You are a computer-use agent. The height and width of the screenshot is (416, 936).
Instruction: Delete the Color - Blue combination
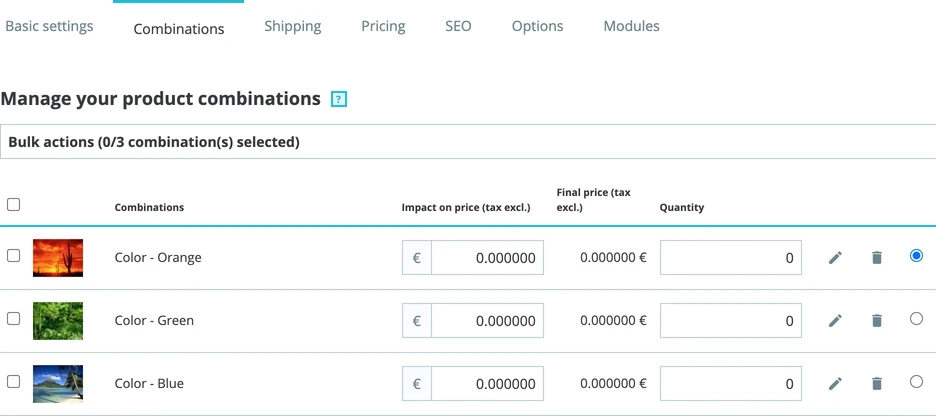coord(876,383)
